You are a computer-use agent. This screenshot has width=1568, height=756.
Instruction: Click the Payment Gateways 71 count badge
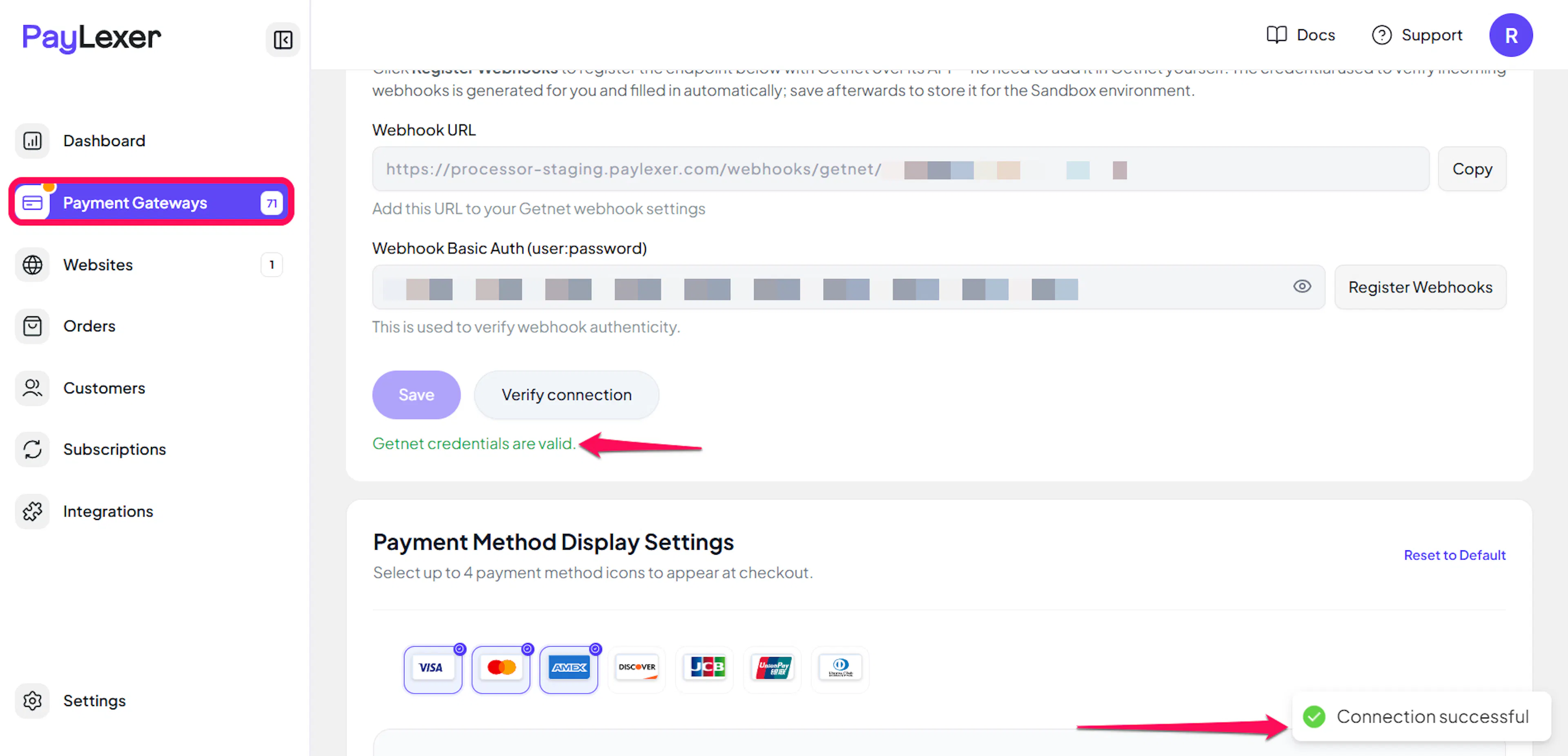point(272,203)
